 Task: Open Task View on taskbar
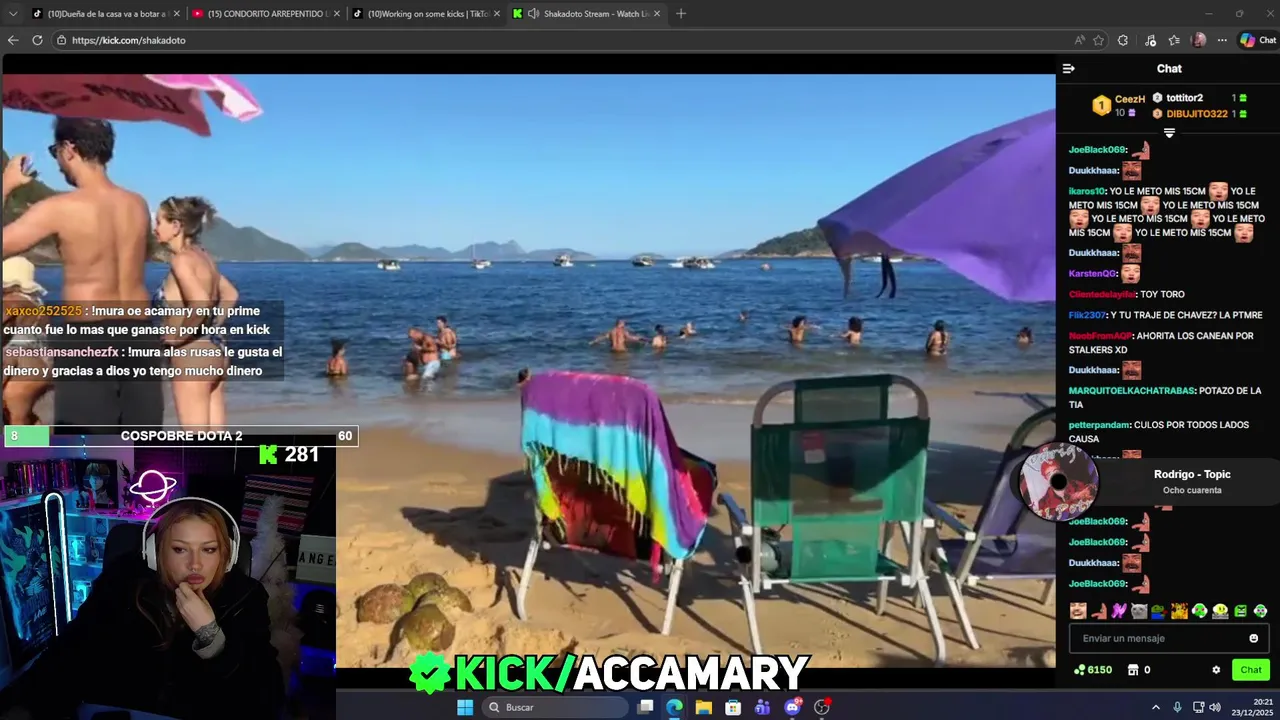pyautogui.click(x=646, y=707)
